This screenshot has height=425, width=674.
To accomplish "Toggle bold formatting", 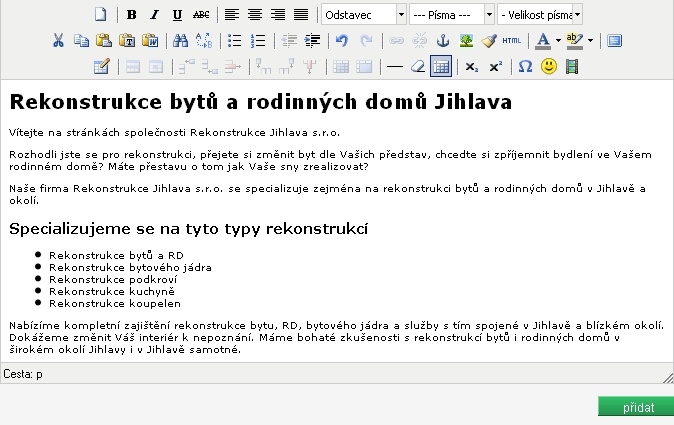I will tap(132, 15).
